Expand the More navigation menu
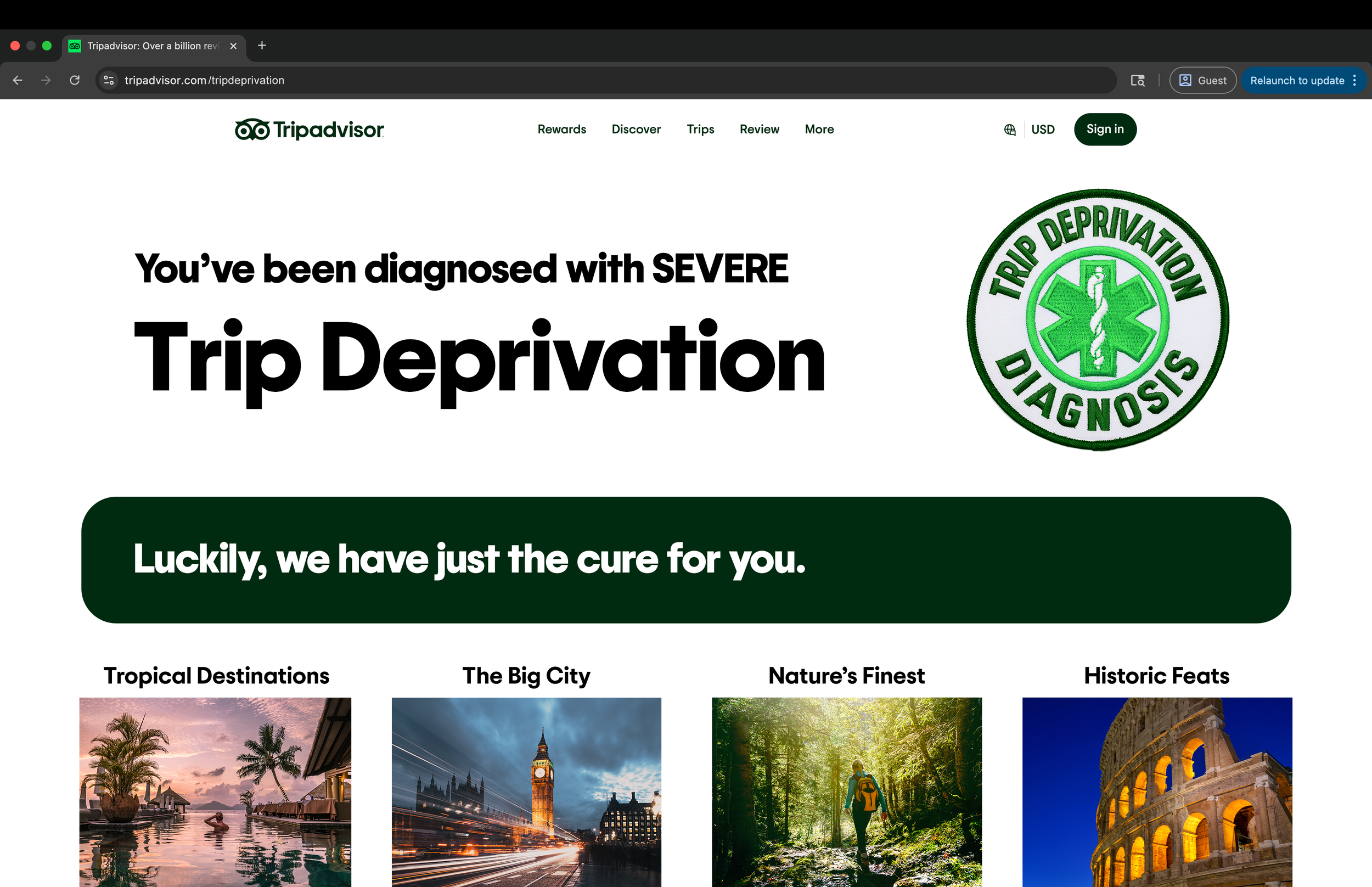The height and width of the screenshot is (887, 1372). click(819, 130)
